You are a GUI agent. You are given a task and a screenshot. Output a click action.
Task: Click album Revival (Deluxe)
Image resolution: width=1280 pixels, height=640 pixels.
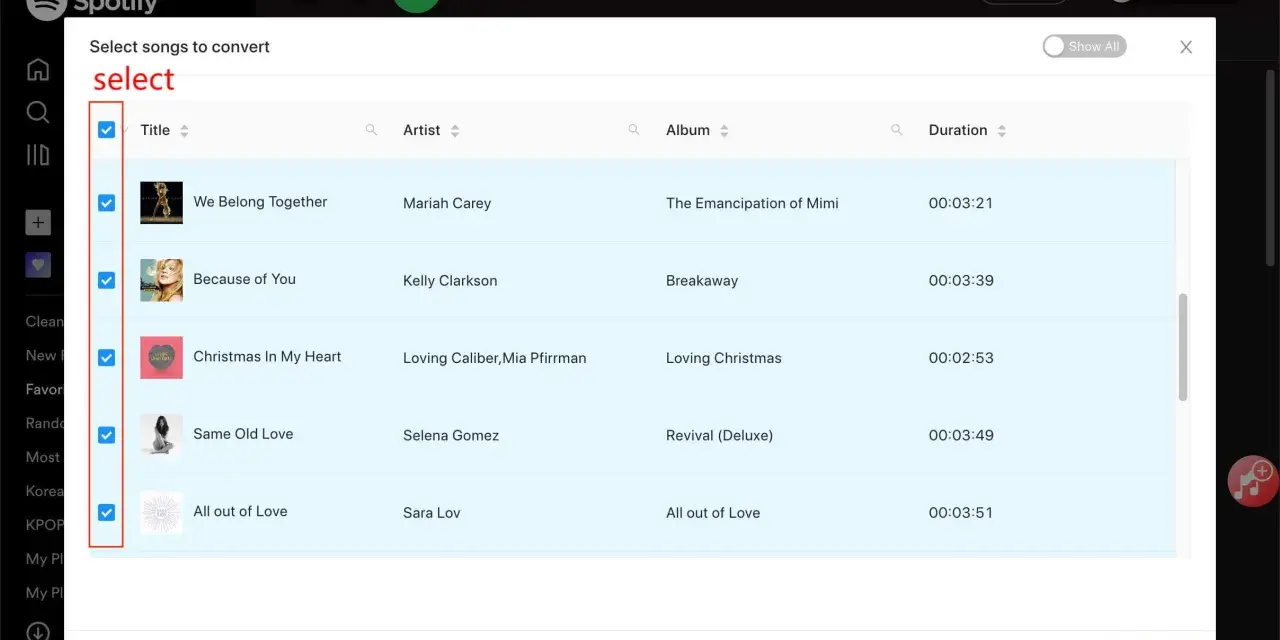[719, 435]
